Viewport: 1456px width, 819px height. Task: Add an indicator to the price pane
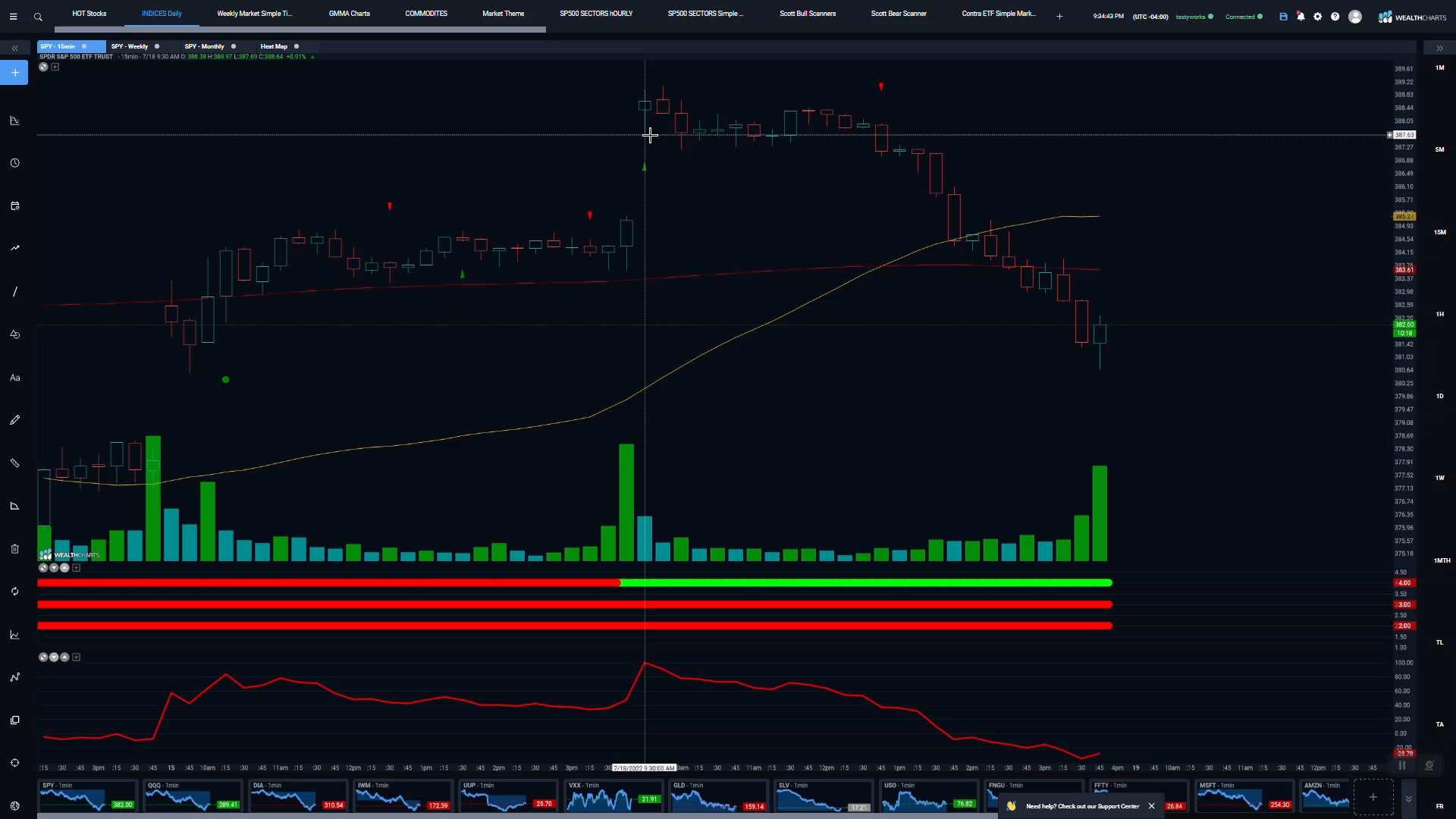(55, 67)
